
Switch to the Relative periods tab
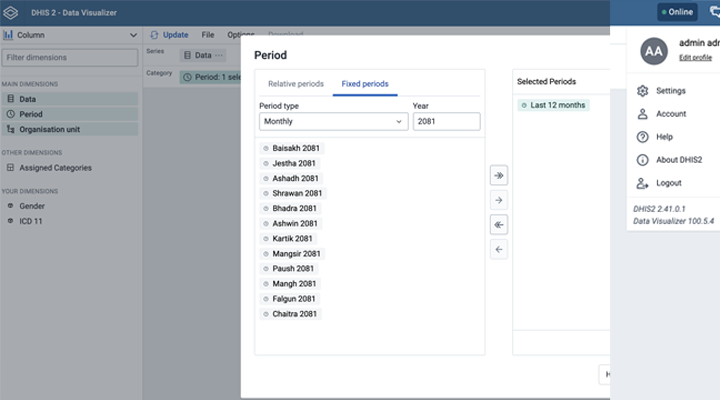[295, 84]
